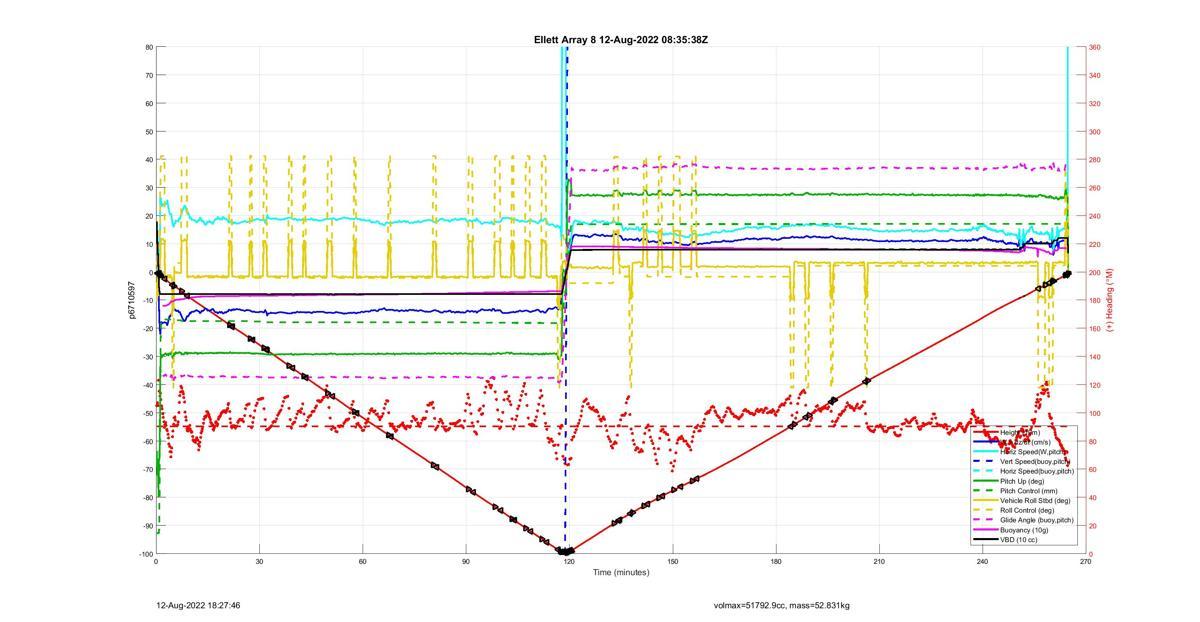Click the x-axis tick label '180'

[775, 562]
